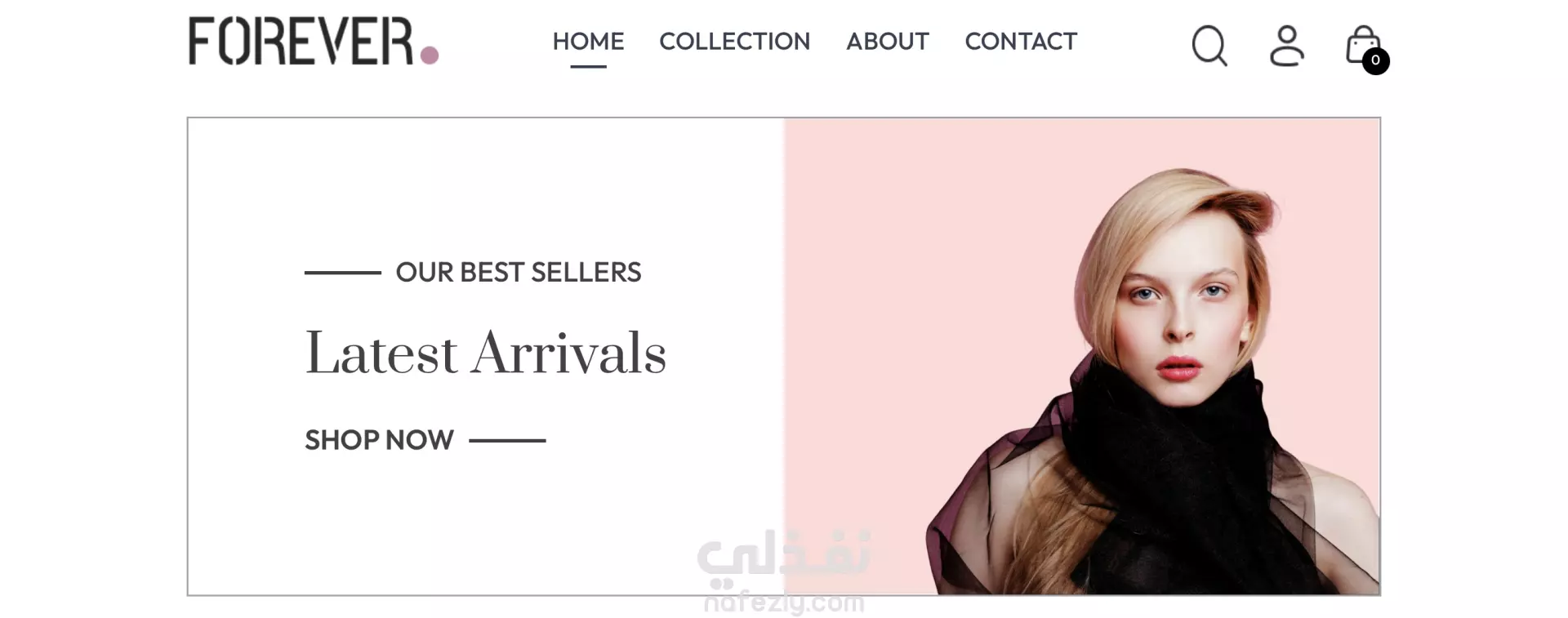Click the Latest Arrivals heading
This screenshot has height=618, width=1568.
(486, 353)
